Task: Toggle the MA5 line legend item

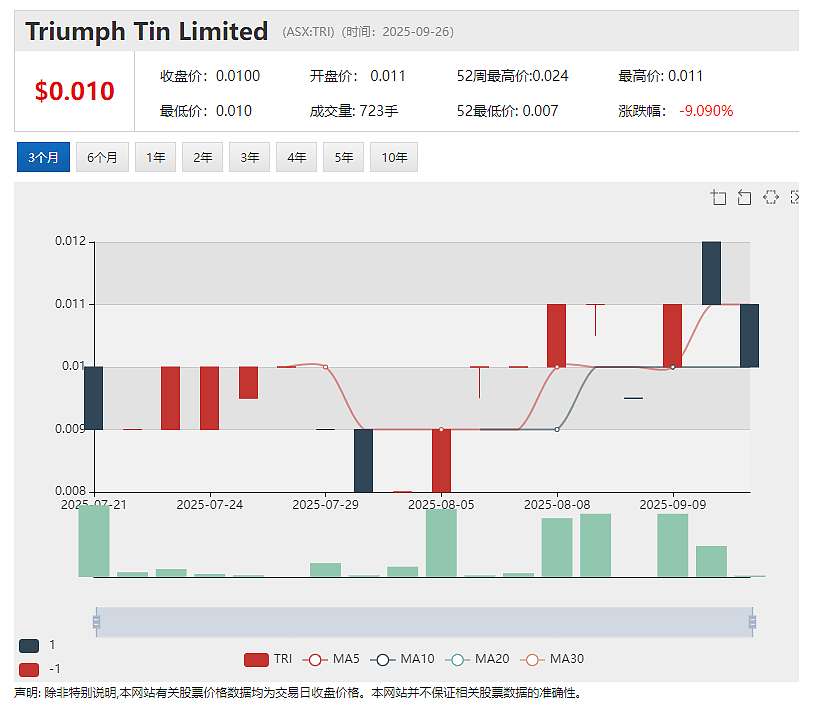Action: click(x=331, y=659)
